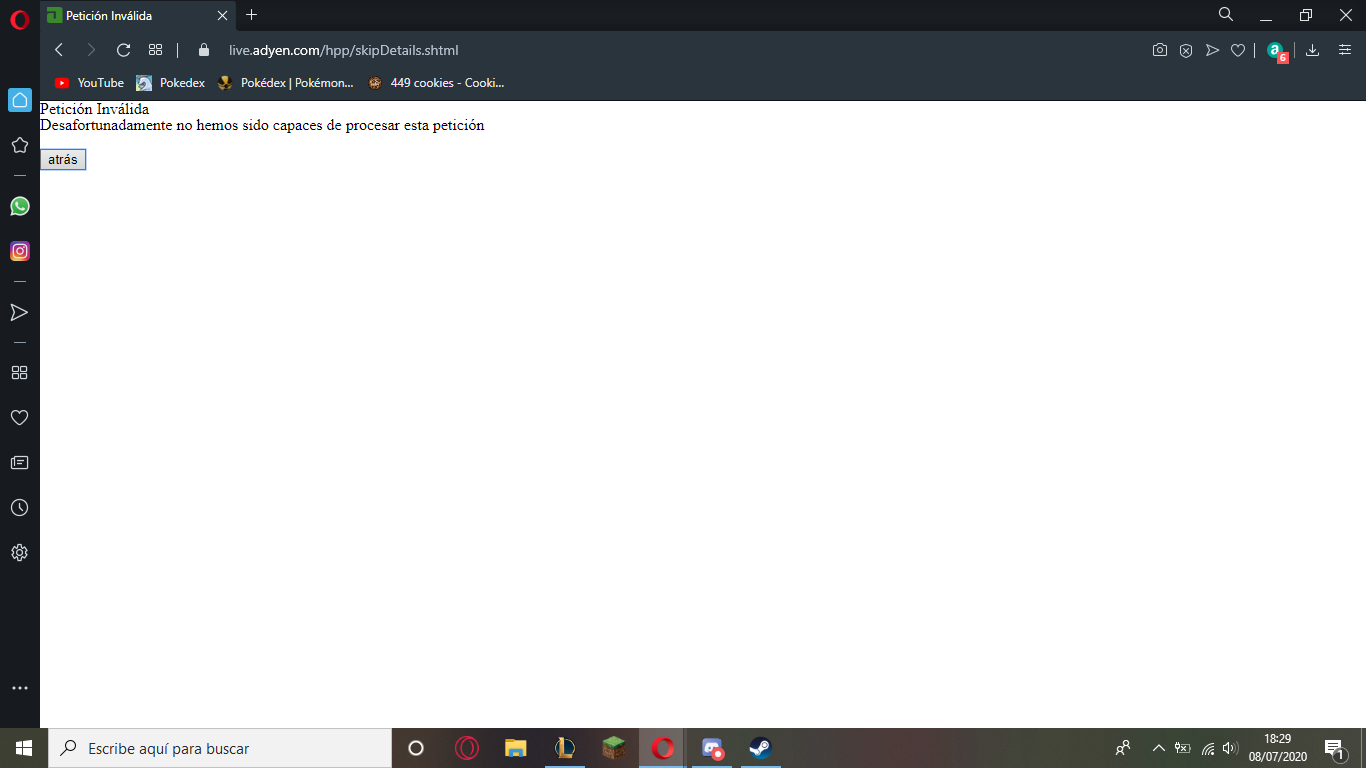Click the forward navigation arrow

click(x=91, y=50)
